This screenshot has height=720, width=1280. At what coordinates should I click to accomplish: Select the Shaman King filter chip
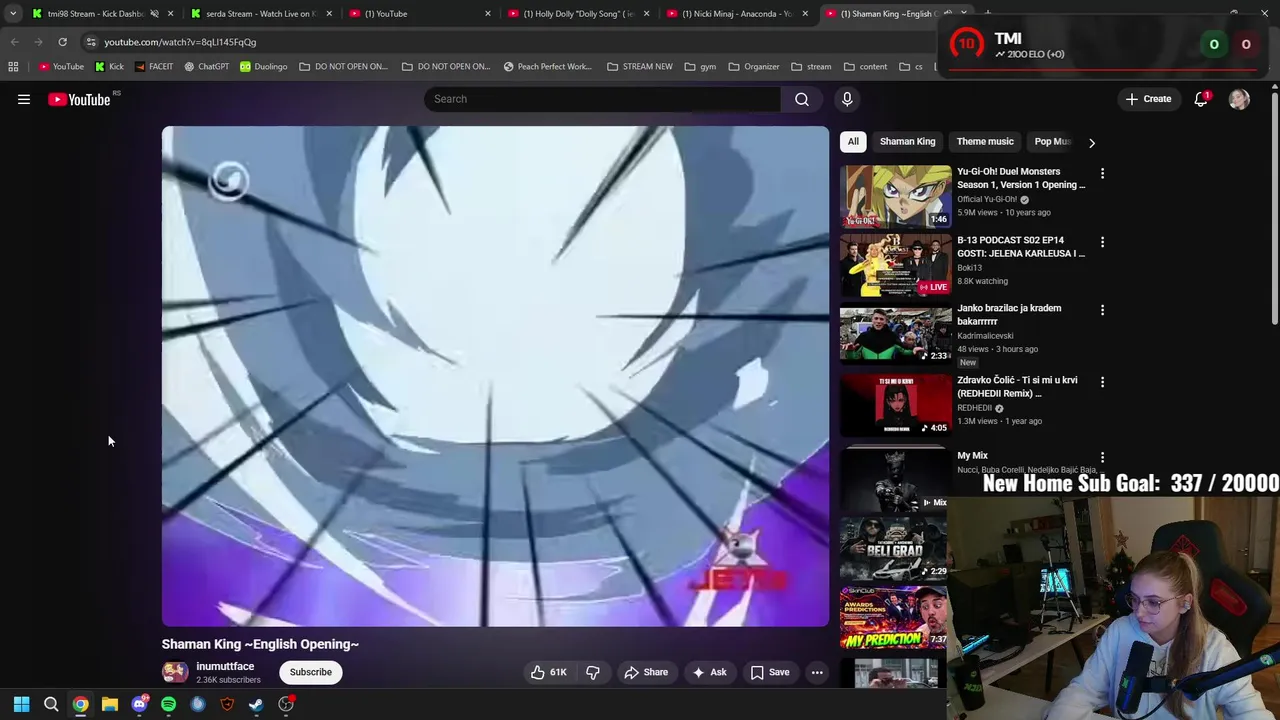click(x=907, y=142)
